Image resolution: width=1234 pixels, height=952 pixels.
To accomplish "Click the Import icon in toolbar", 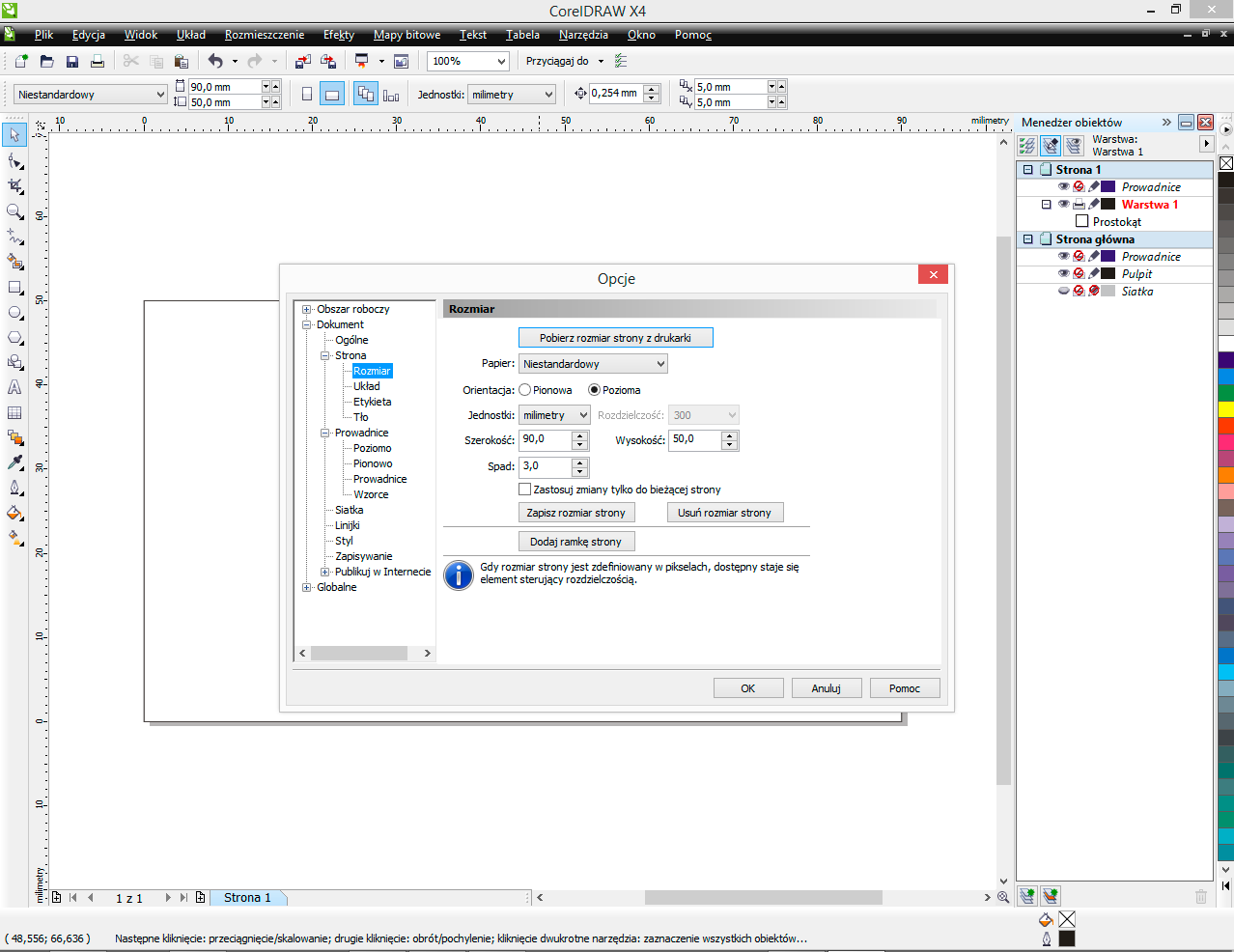I will pos(303,61).
